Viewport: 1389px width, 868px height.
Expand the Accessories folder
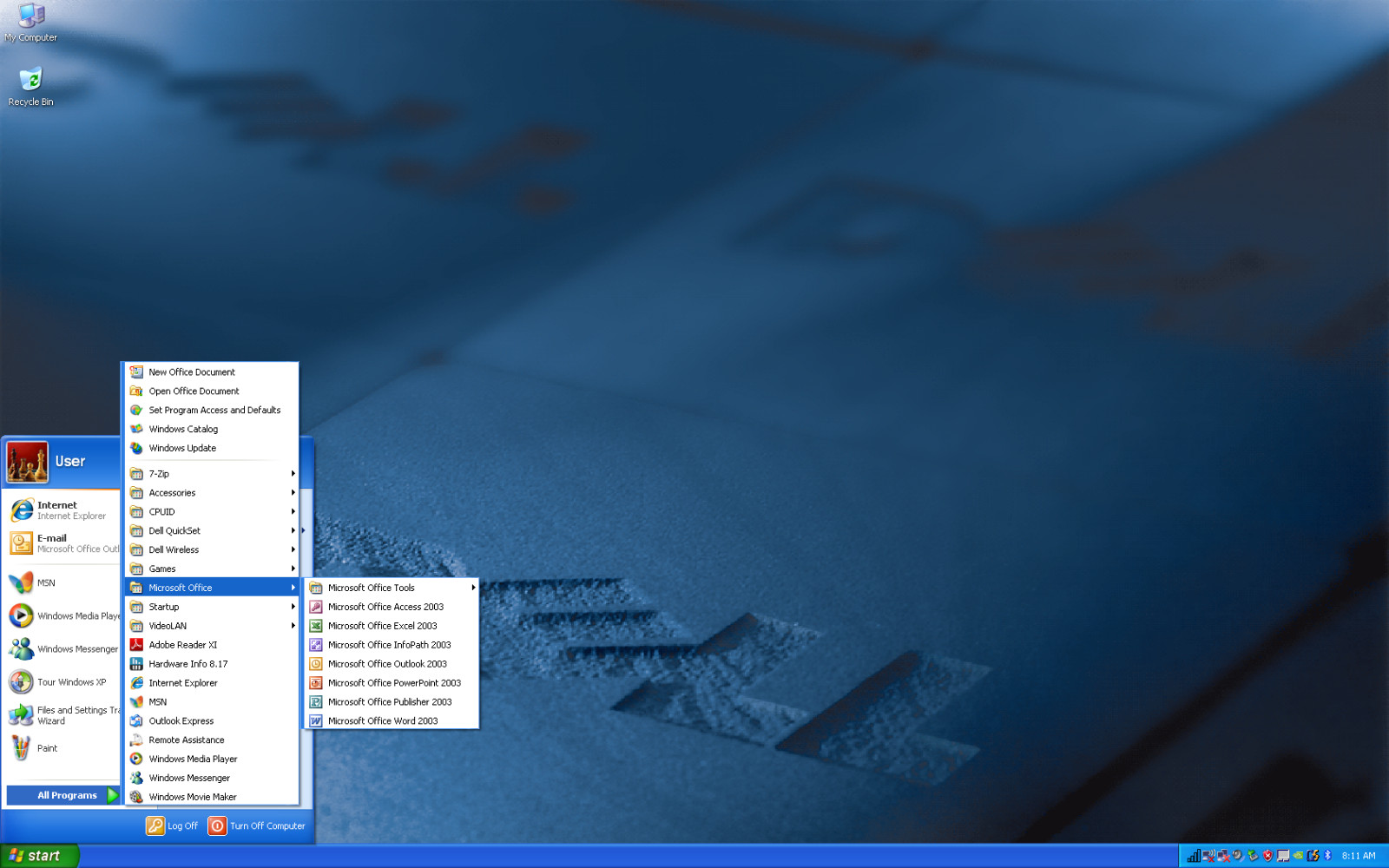pyautogui.click(x=212, y=493)
